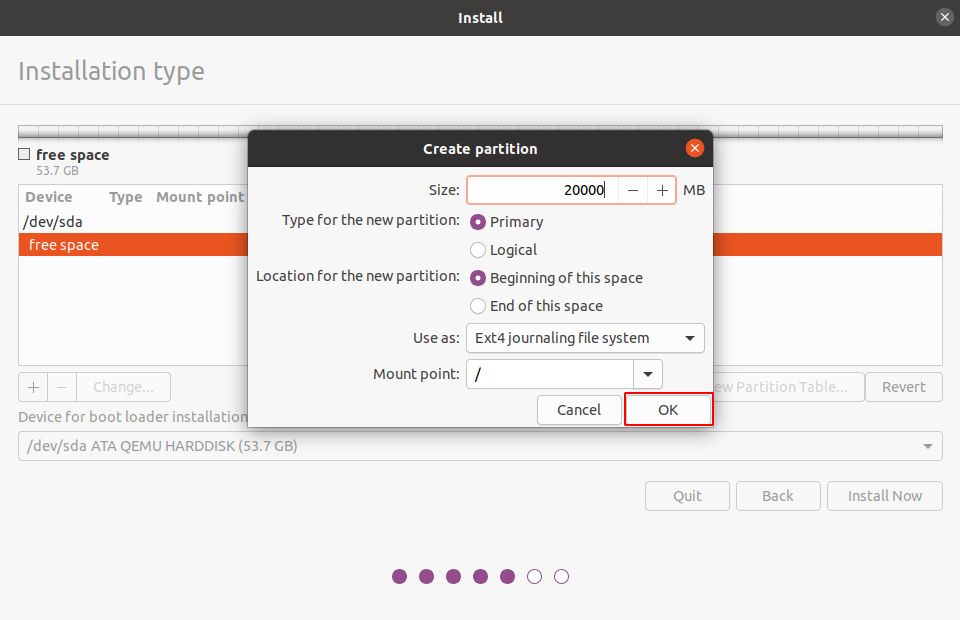Screen dimensions: 960x620
Task: Click the minus button to decrease partition size
Action: [x=633, y=190]
